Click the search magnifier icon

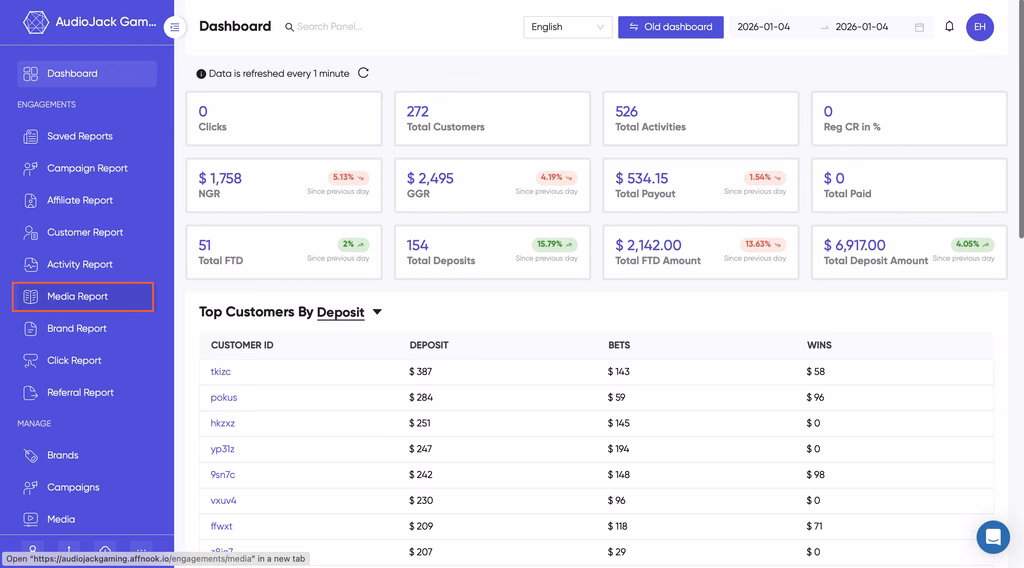click(x=289, y=27)
